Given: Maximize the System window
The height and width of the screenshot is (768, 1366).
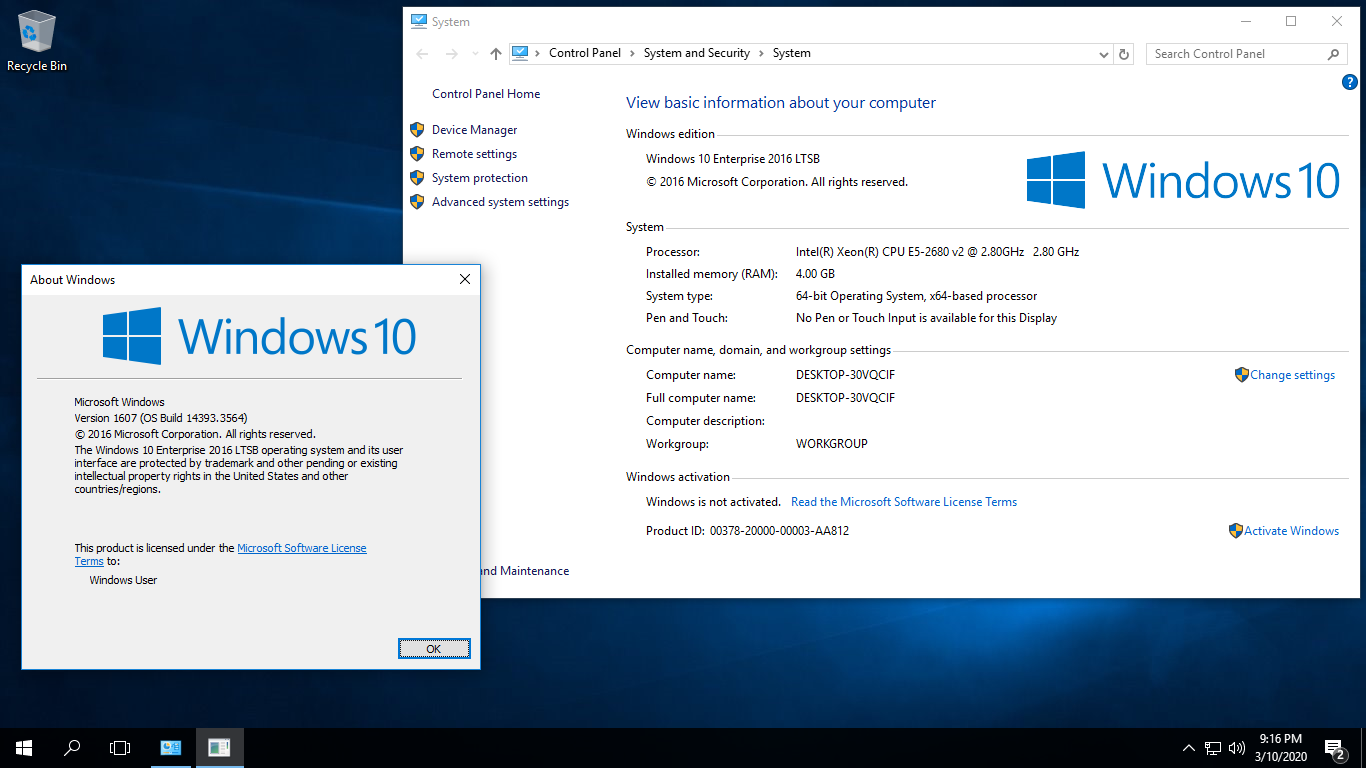Looking at the screenshot, I should pyautogui.click(x=1291, y=21).
